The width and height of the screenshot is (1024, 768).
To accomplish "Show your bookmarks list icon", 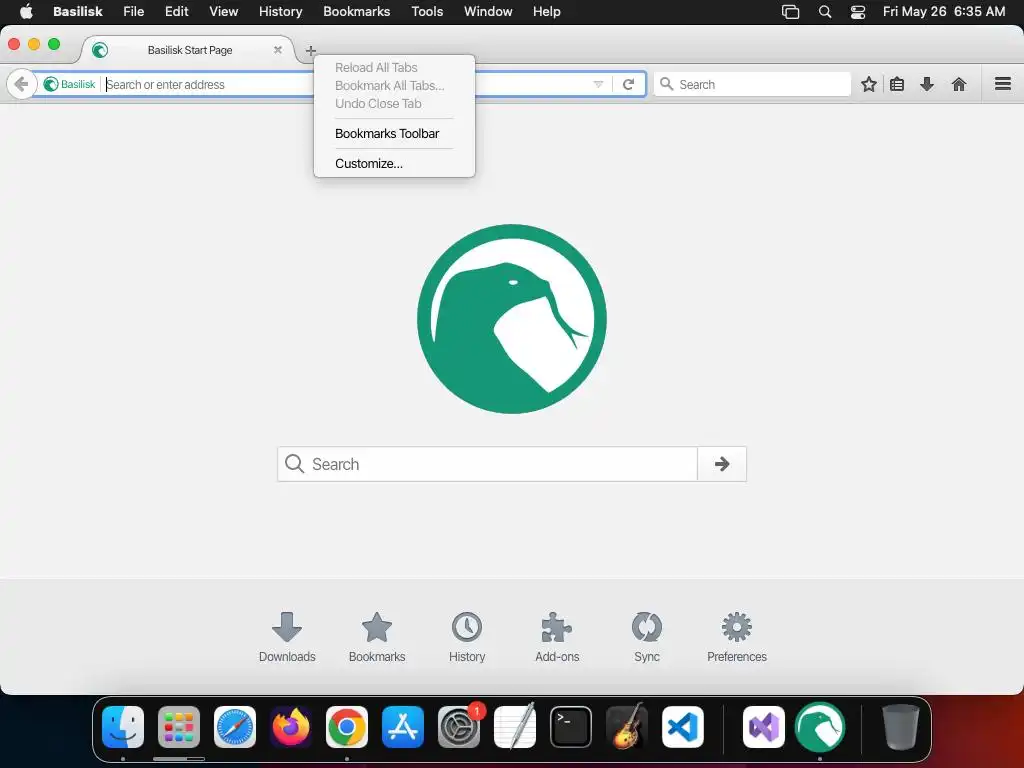I will click(x=897, y=84).
